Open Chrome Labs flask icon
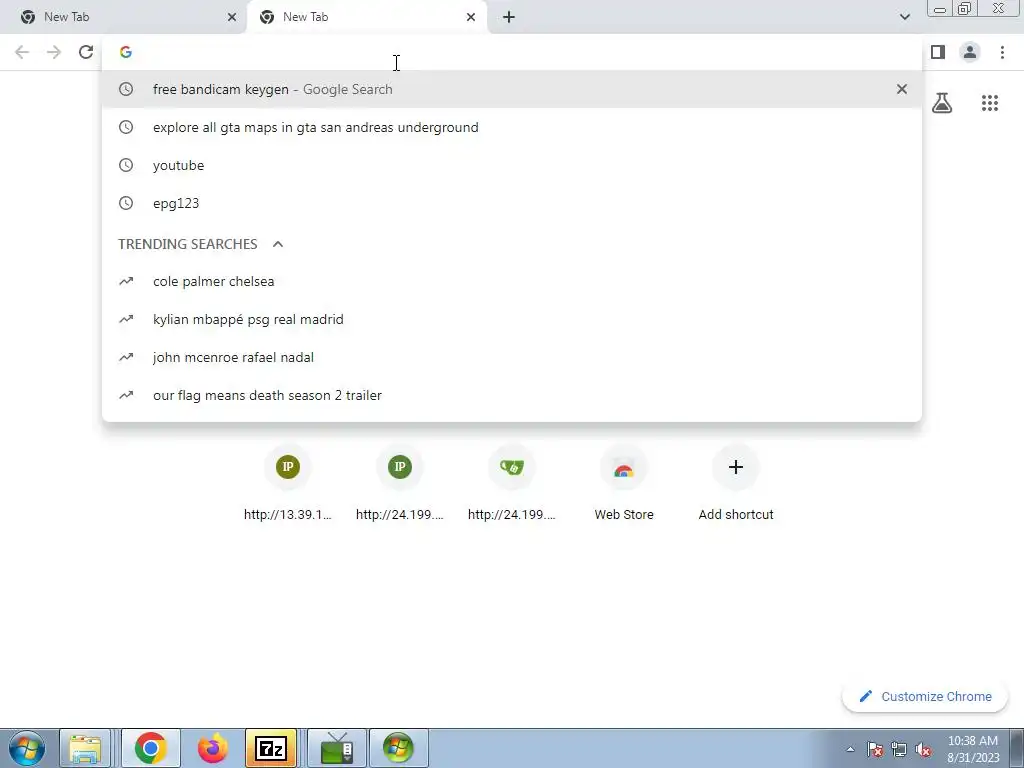Viewport: 1024px width, 768px height. click(x=942, y=103)
